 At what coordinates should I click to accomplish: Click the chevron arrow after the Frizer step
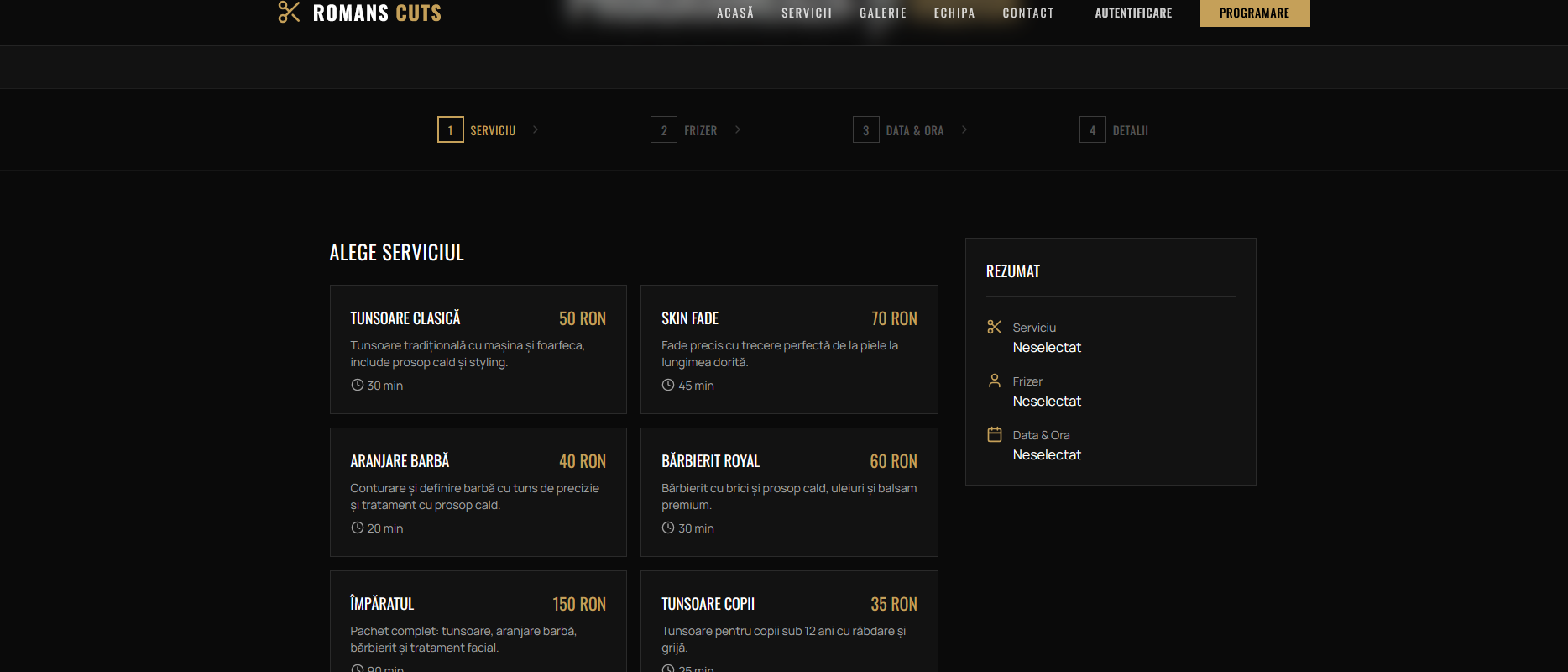point(738,129)
